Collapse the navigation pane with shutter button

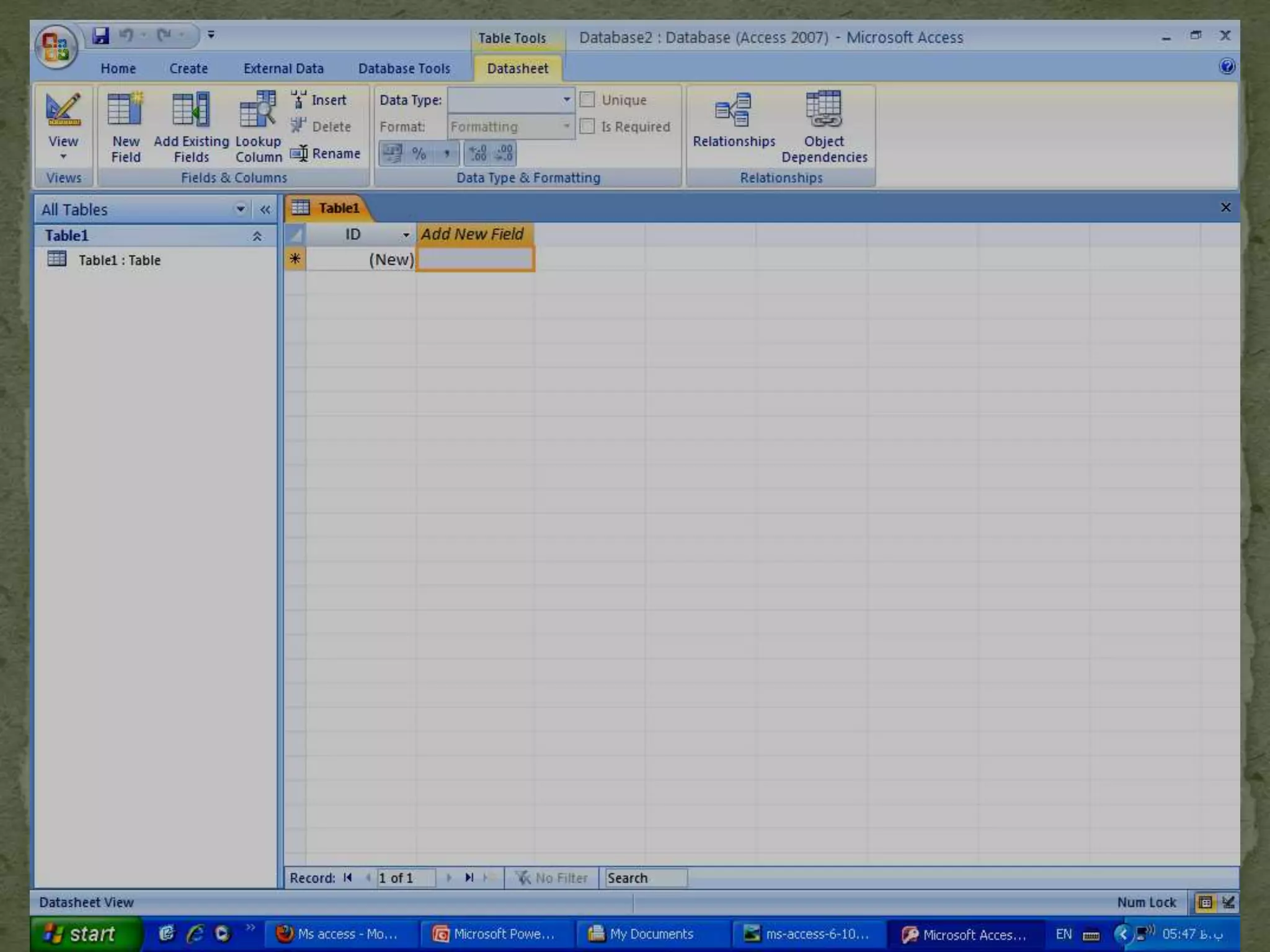(x=265, y=209)
